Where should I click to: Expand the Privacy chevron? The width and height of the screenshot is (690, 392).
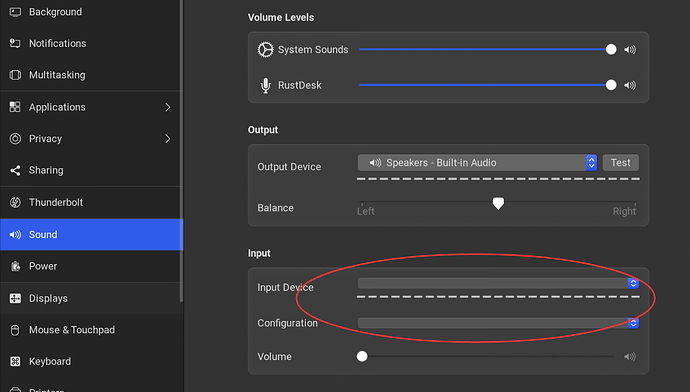coord(168,139)
